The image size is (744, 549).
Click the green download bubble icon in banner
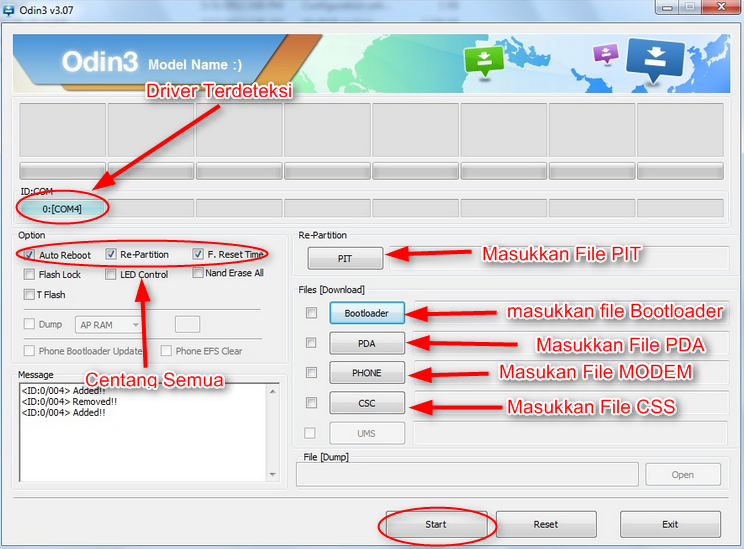click(x=484, y=61)
